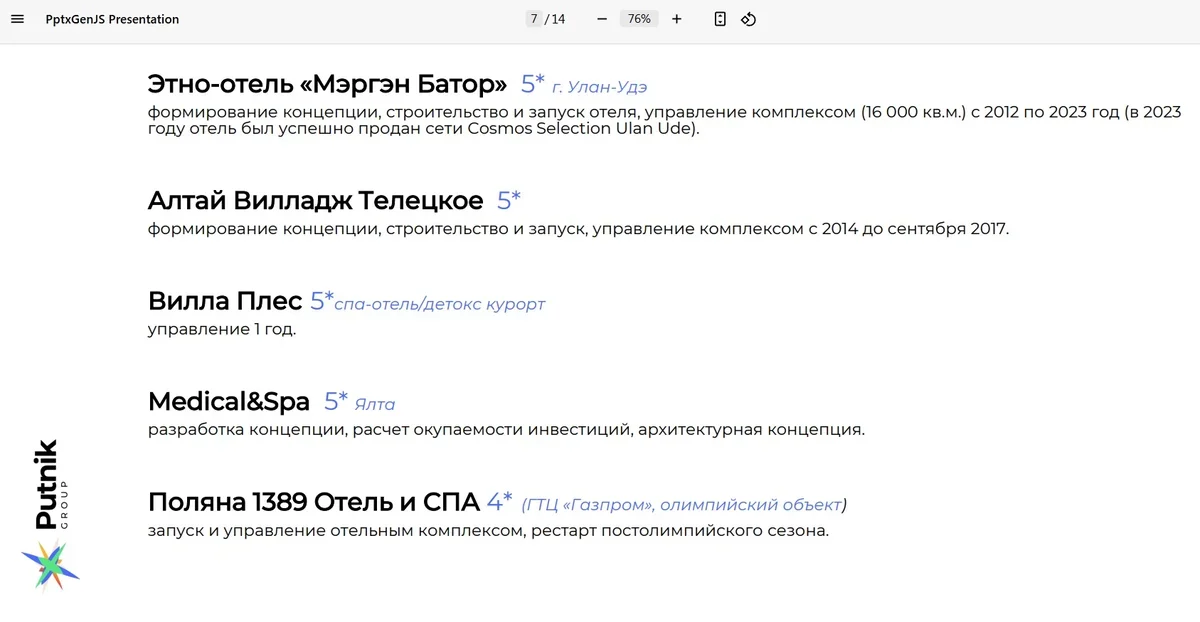
Task: Open the sidebar hamburger menu
Action: 17,19
